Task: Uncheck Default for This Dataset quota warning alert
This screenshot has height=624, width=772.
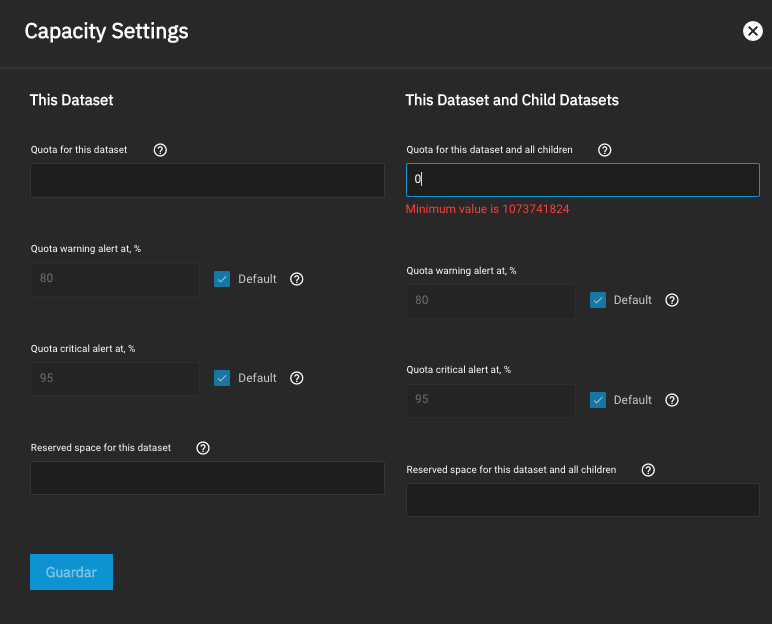Action: [222, 279]
